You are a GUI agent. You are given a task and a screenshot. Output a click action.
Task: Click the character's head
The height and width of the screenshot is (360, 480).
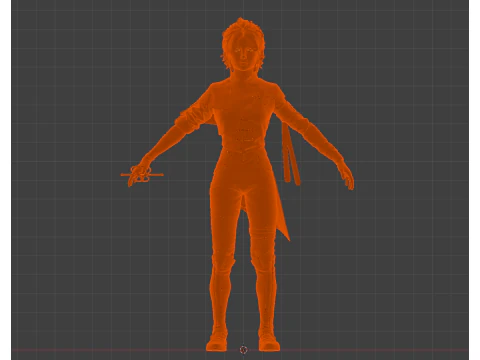(x=243, y=45)
